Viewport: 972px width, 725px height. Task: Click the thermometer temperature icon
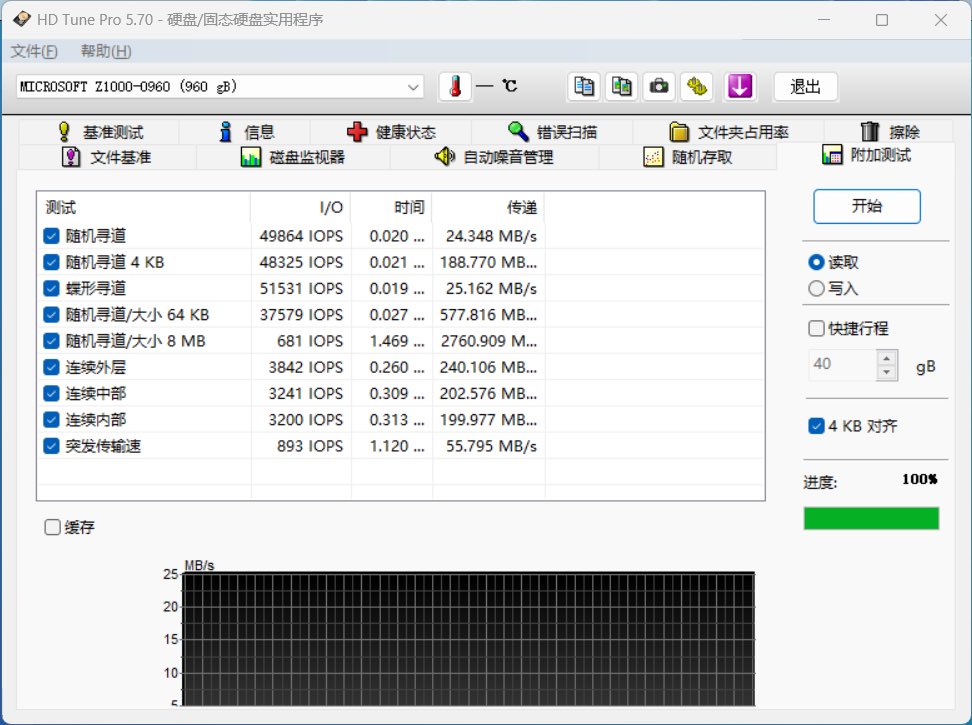pos(454,87)
